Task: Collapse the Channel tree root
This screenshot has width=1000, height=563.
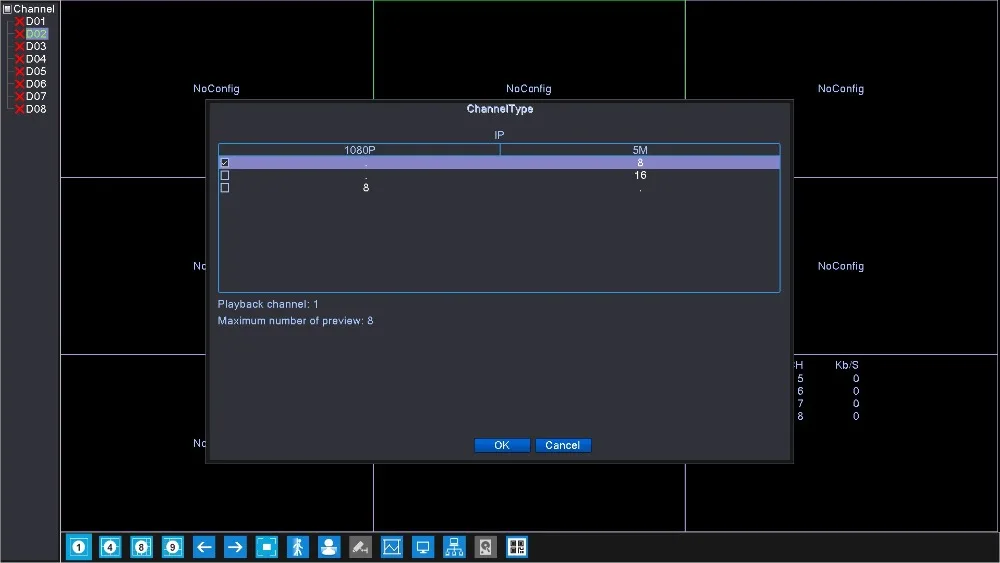Action: pos(7,9)
